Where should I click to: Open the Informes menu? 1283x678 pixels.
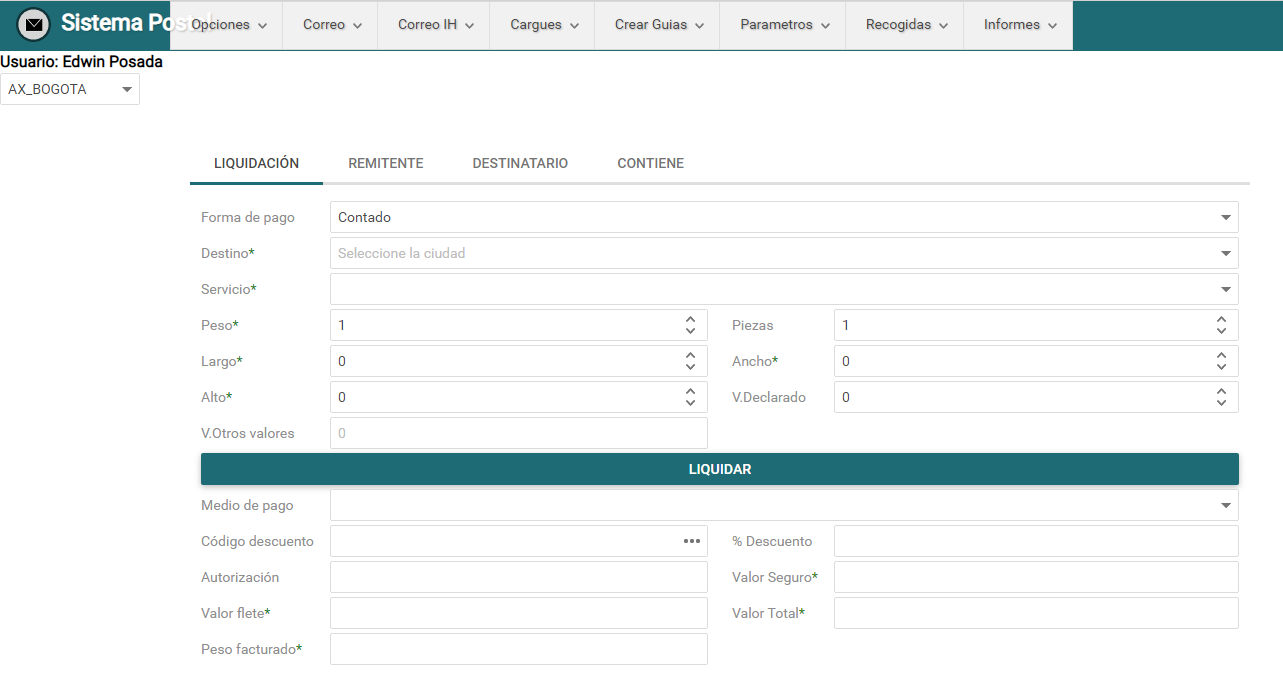(1020, 25)
